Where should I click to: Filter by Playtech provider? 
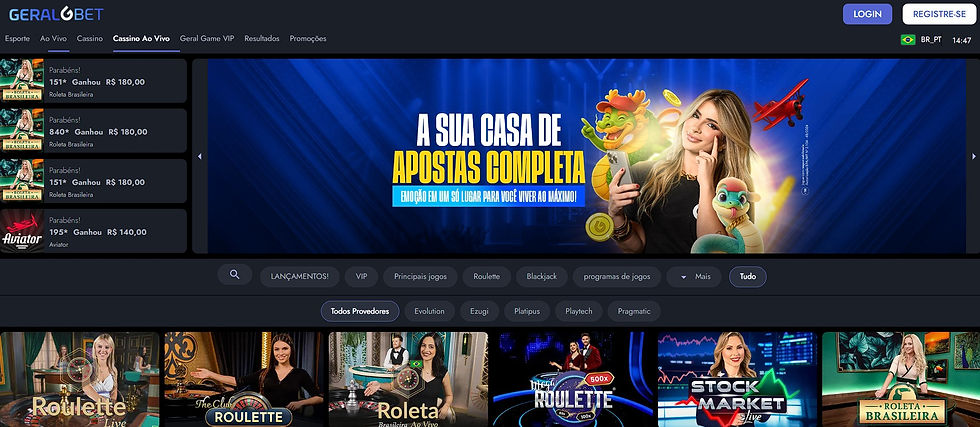pyautogui.click(x=579, y=311)
